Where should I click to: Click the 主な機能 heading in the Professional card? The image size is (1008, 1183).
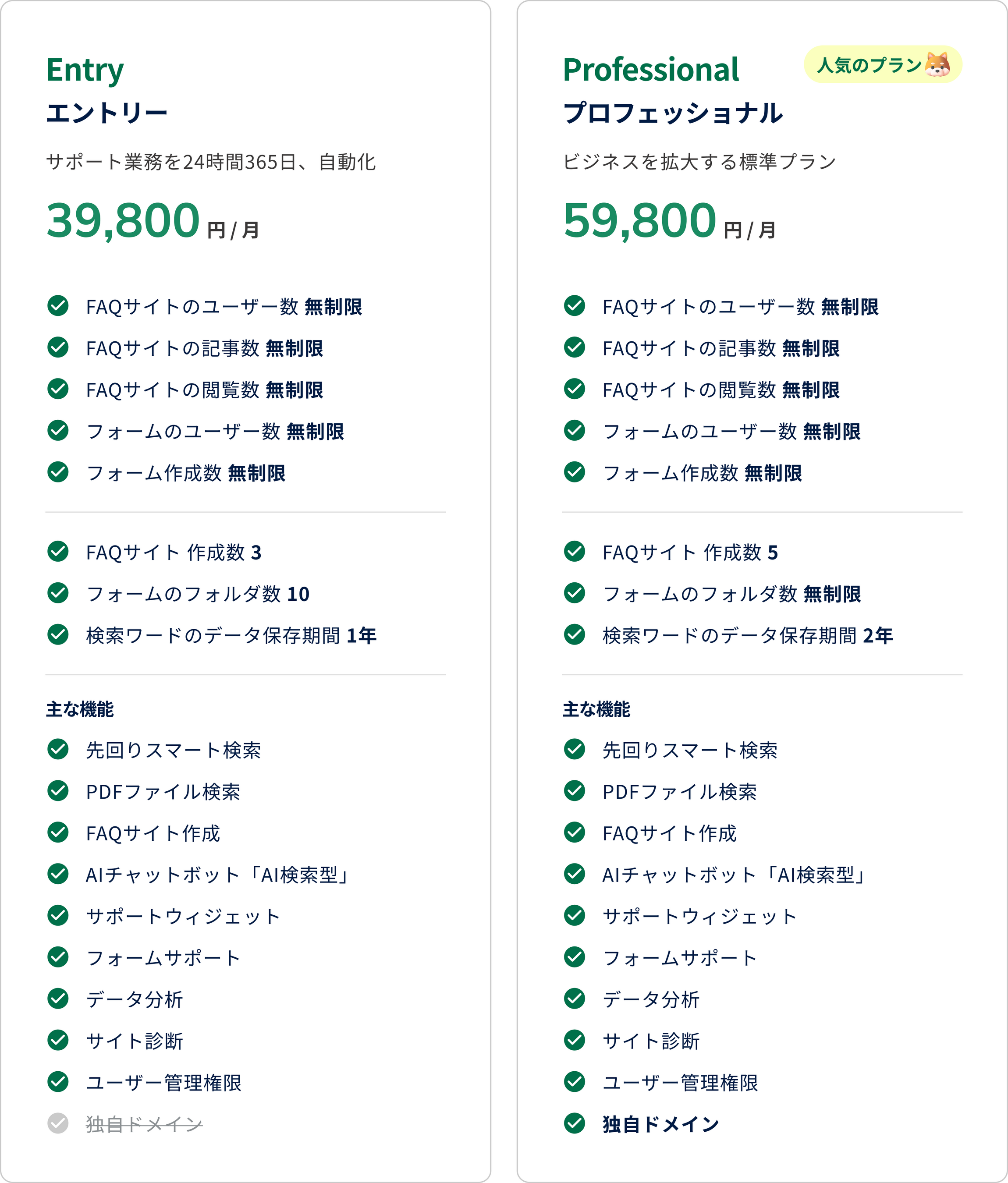pyautogui.click(x=596, y=709)
